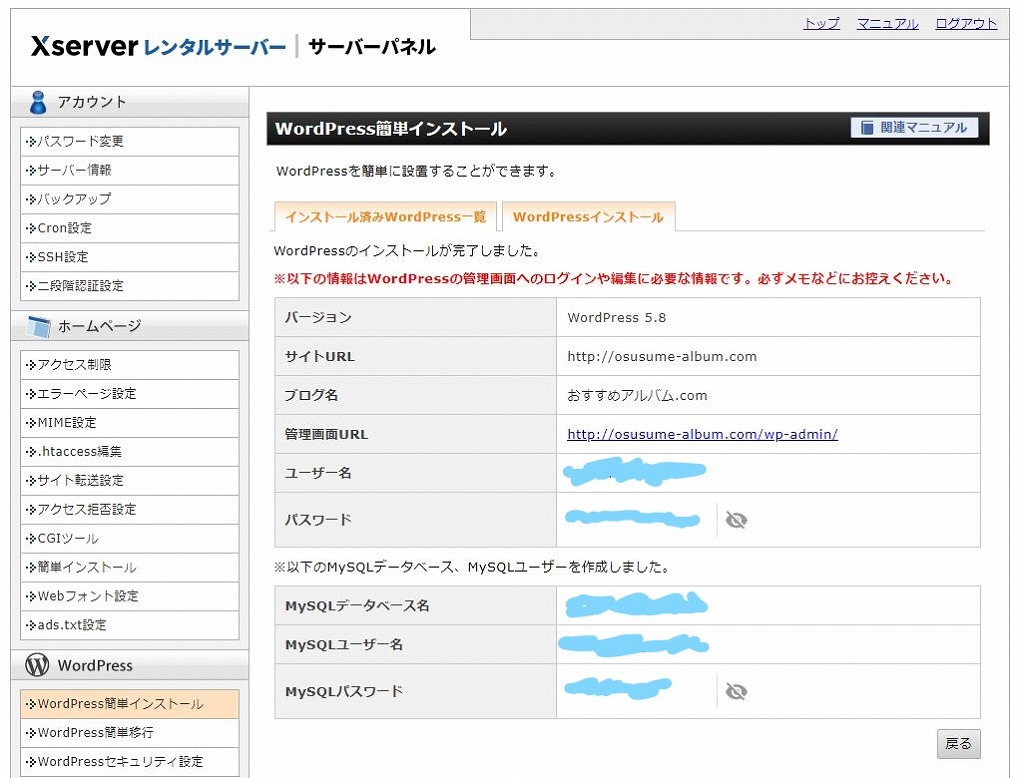Open パスワード変更 in sidebar
This screenshot has width=1024, height=778.
tap(129, 141)
